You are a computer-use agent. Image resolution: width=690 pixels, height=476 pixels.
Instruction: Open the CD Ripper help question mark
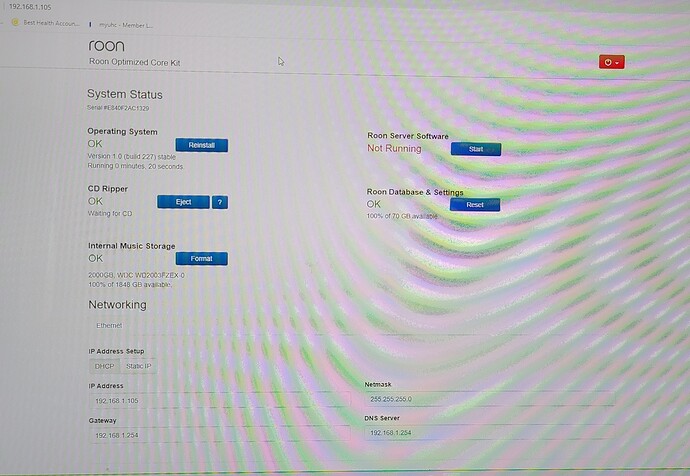tap(220, 202)
